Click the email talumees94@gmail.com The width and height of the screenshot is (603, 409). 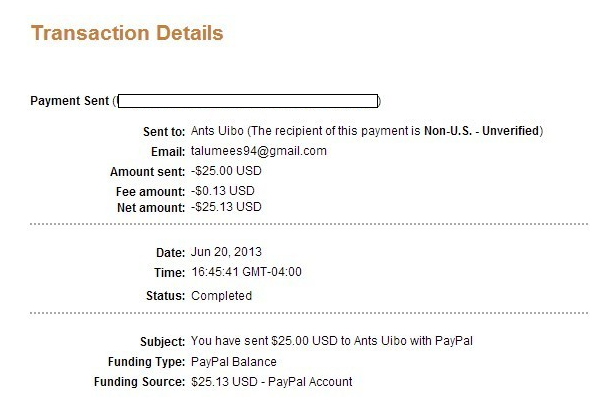click(x=259, y=151)
